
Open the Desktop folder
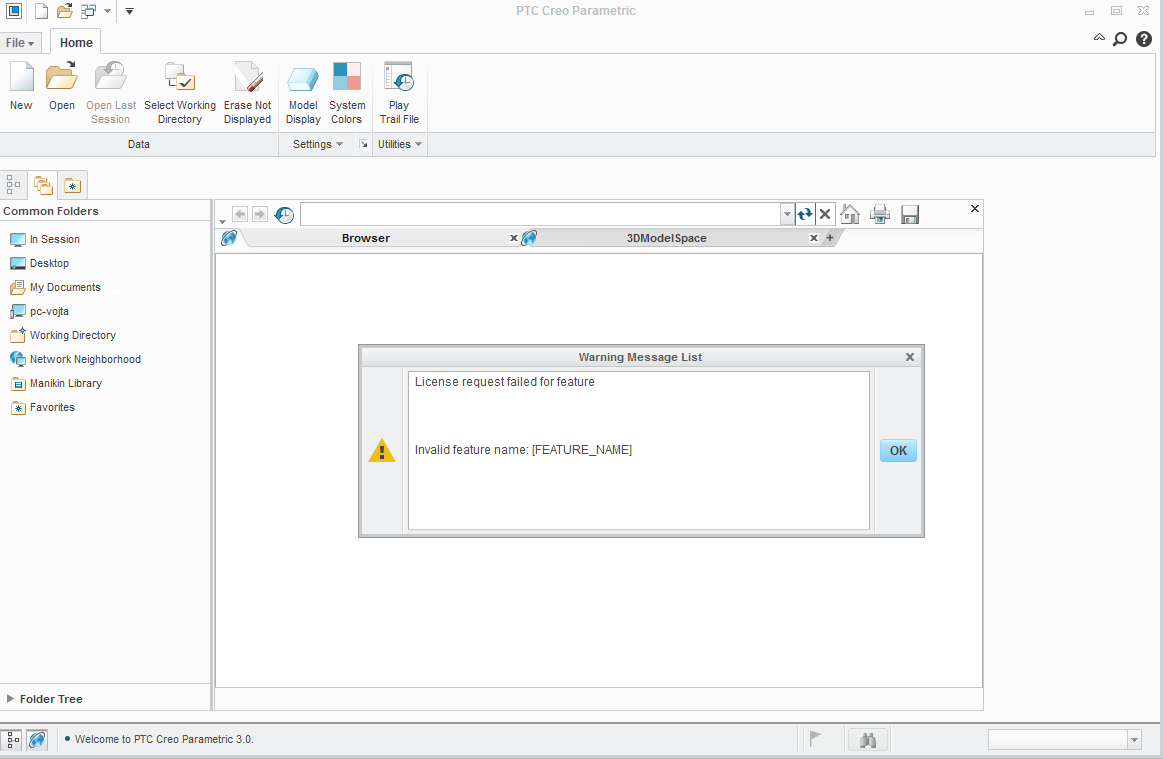(39, 263)
